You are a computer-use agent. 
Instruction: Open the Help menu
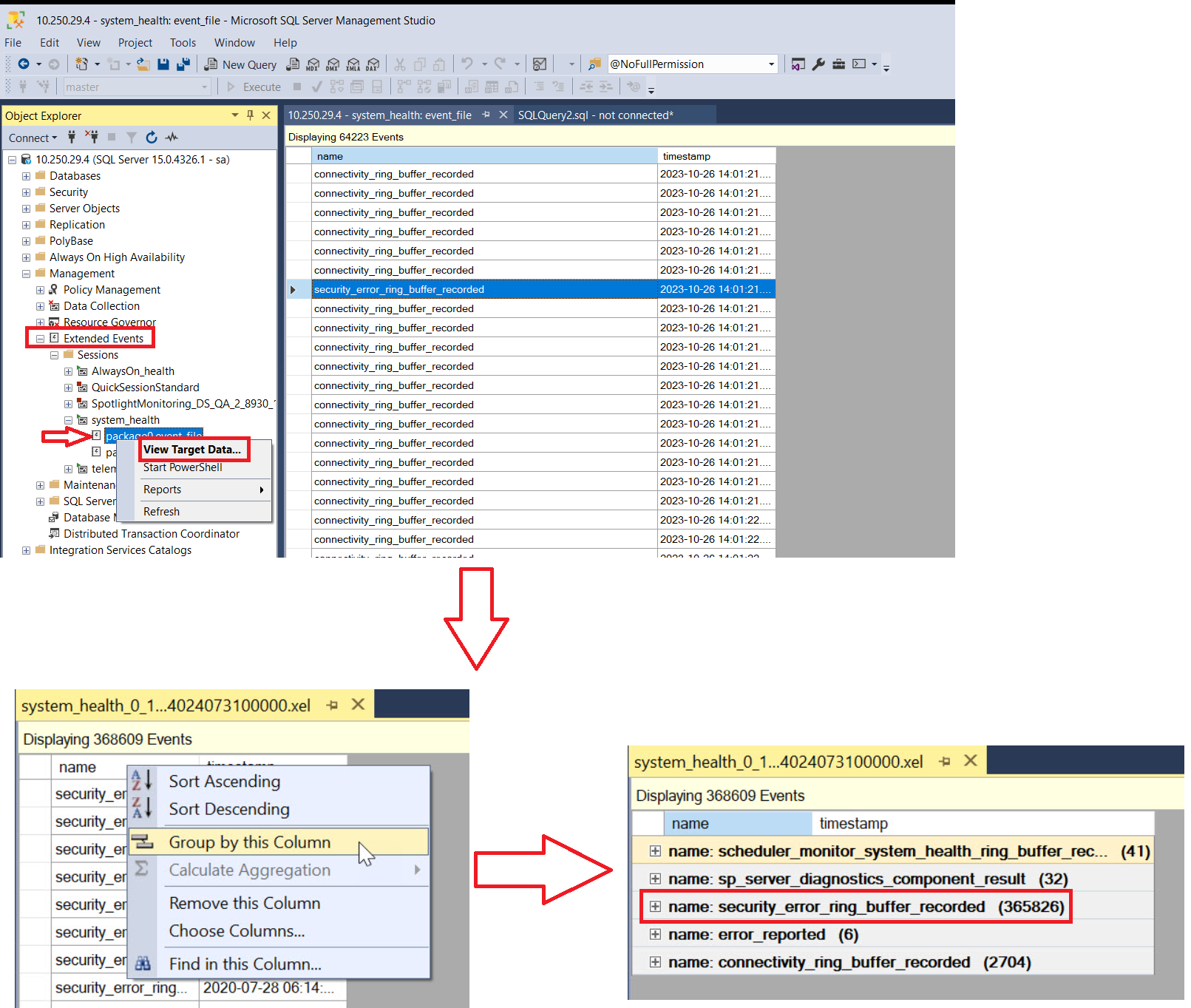tap(285, 43)
